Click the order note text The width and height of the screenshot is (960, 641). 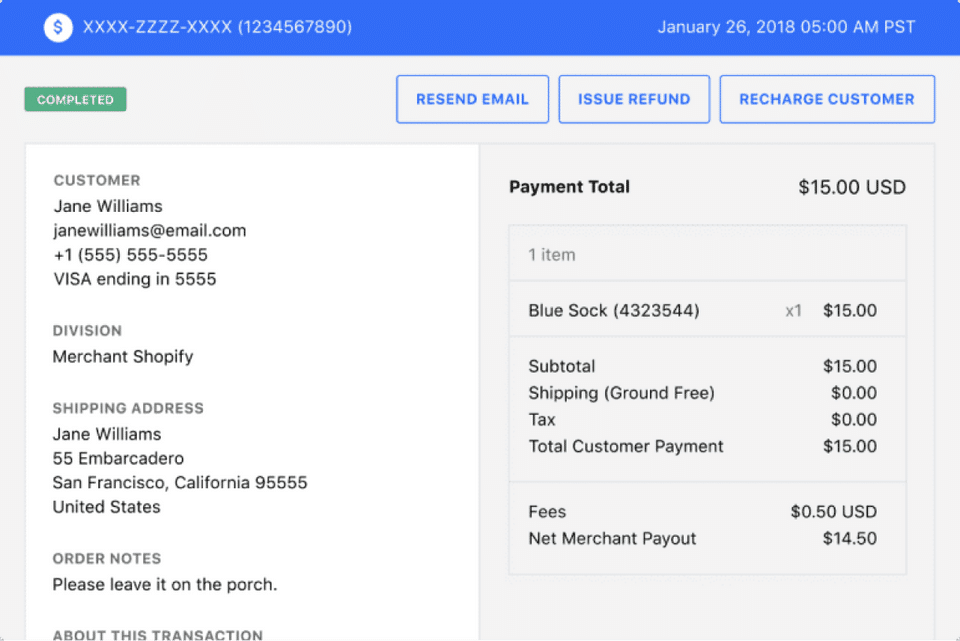pyautogui.click(x=164, y=584)
